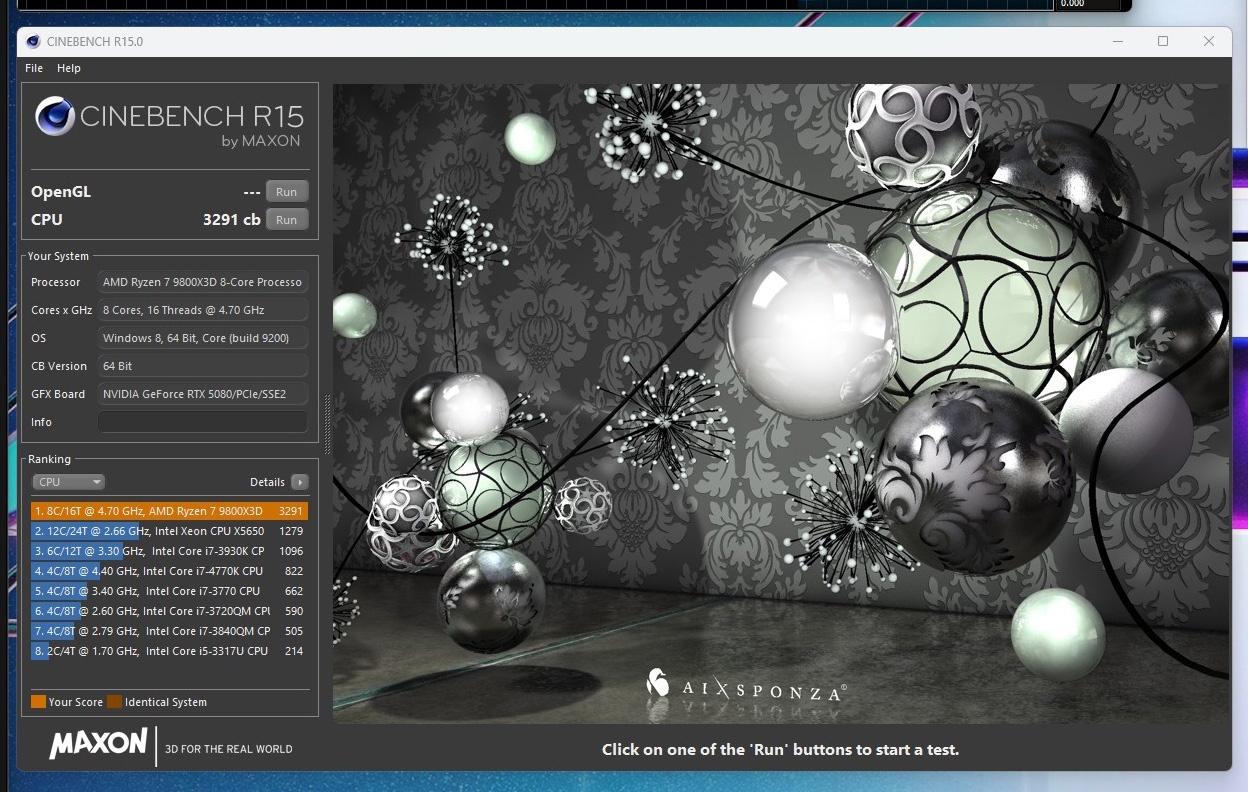Open the Help menu

click(69, 68)
